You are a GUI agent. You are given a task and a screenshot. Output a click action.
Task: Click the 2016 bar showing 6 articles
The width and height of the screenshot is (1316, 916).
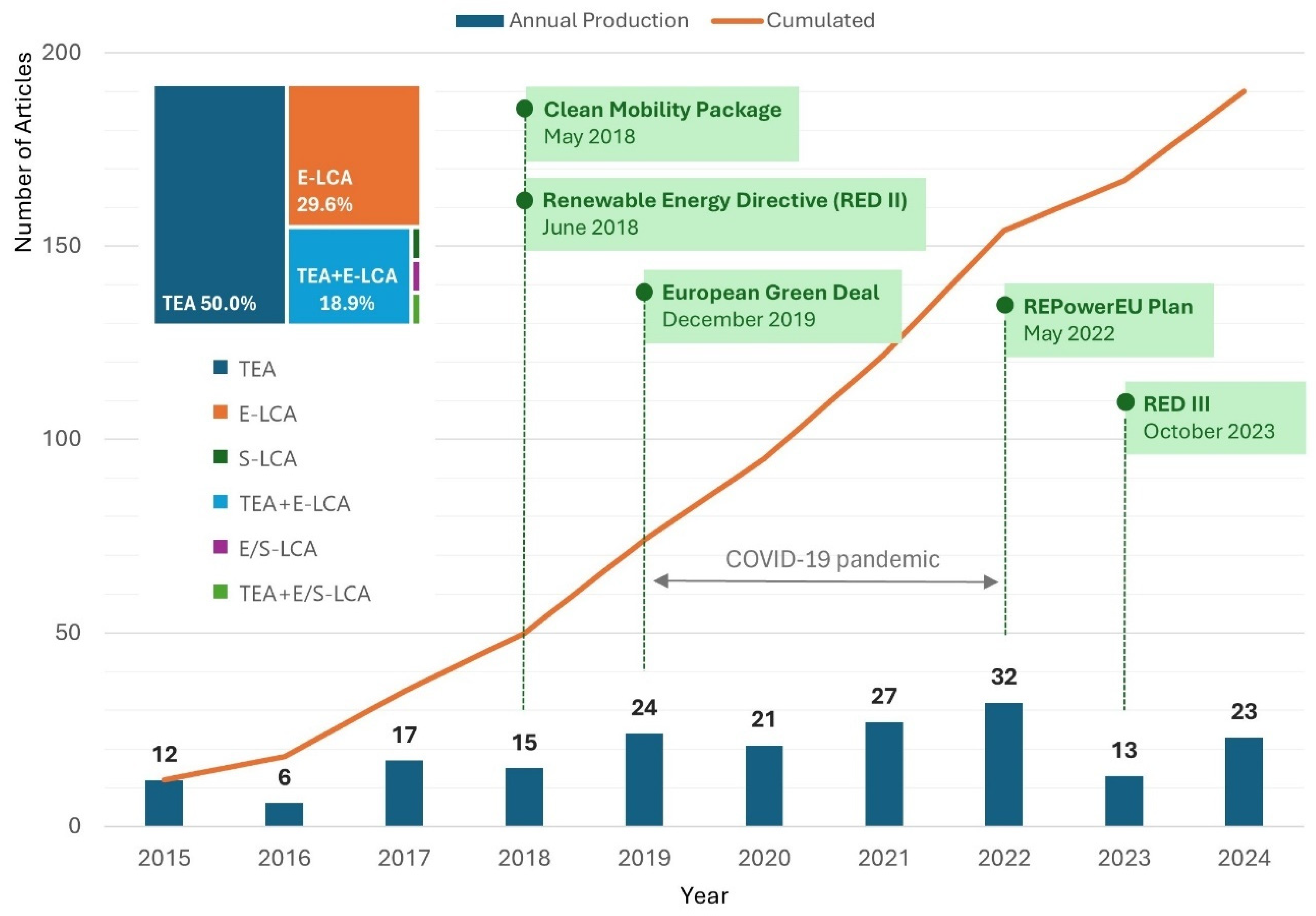click(x=284, y=814)
